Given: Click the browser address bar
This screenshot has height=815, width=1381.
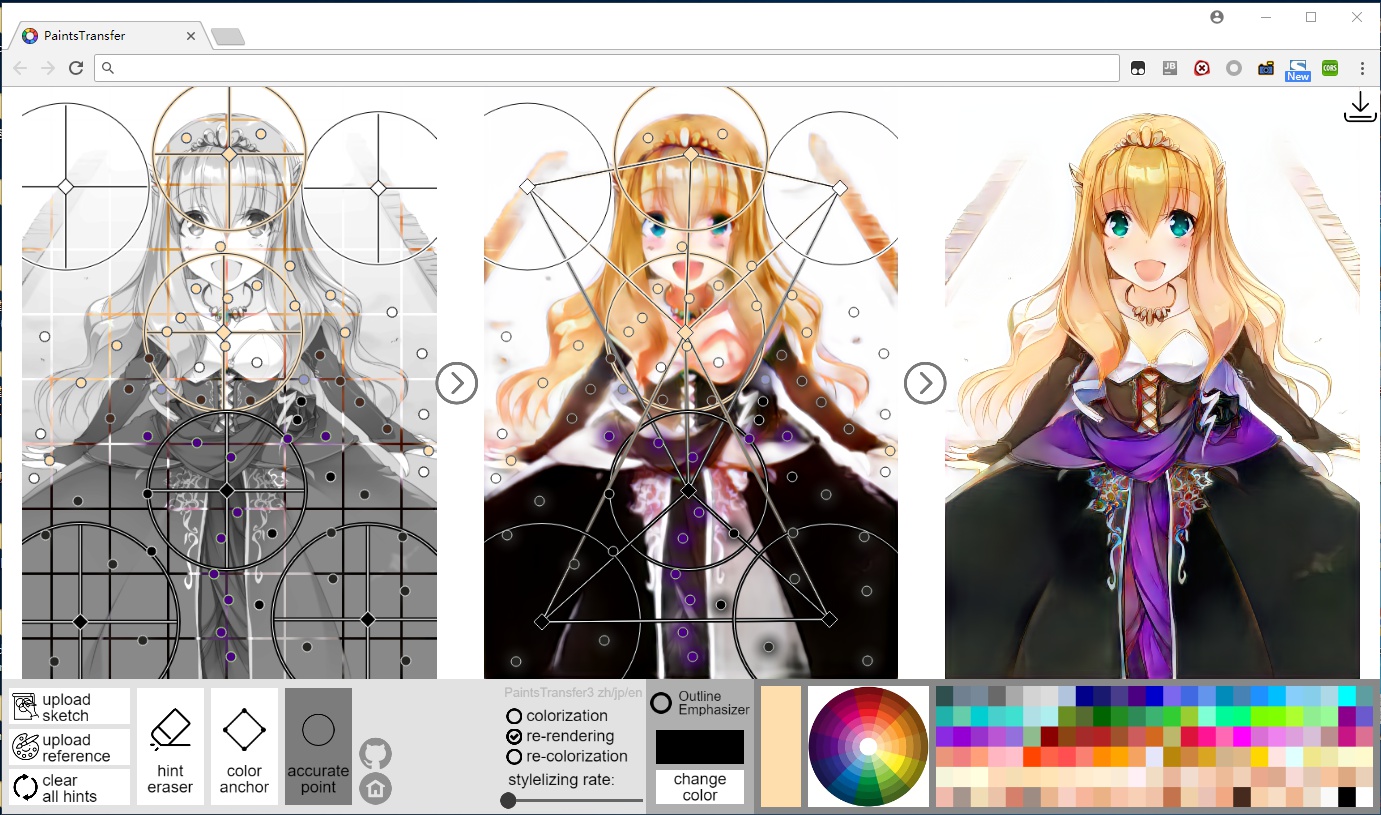Looking at the screenshot, I should coord(607,68).
